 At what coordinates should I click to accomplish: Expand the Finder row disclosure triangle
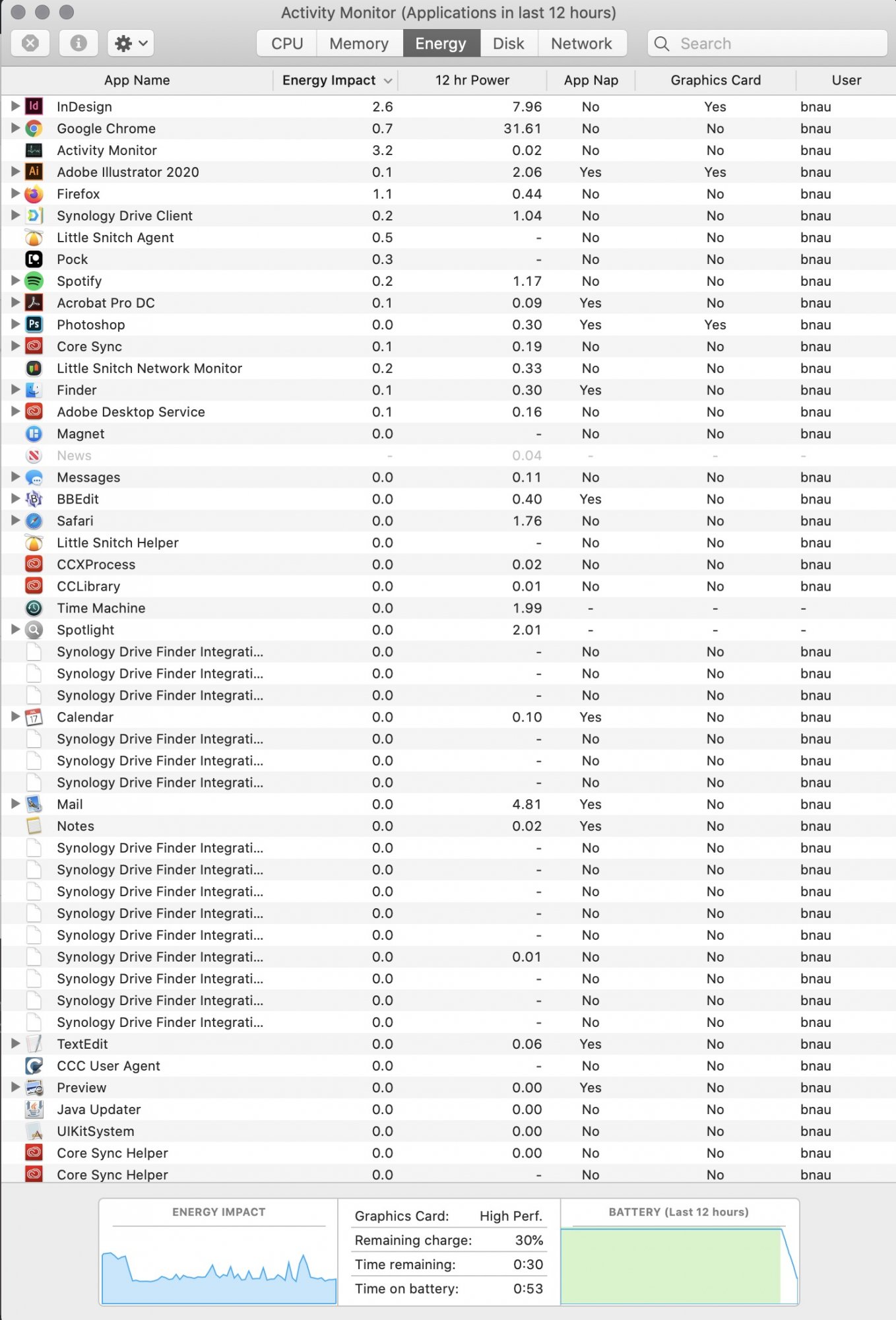click(x=15, y=389)
